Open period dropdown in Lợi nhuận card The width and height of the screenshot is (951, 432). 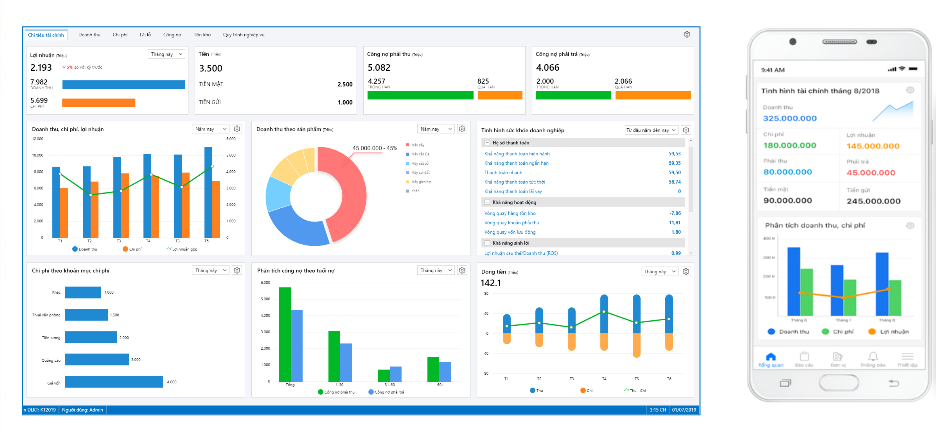pyautogui.click(x=165, y=53)
